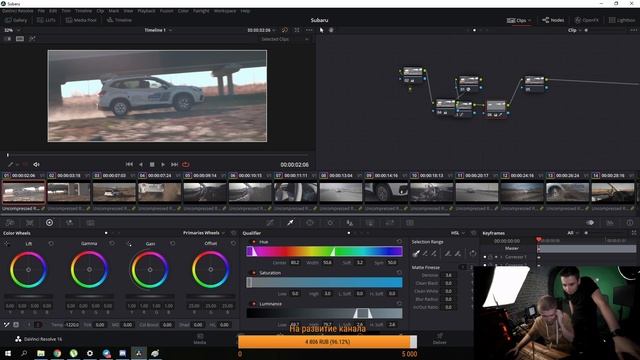Invert the qualifier selection
640x360 pixels.
pyautogui.click(x=473, y=253)
